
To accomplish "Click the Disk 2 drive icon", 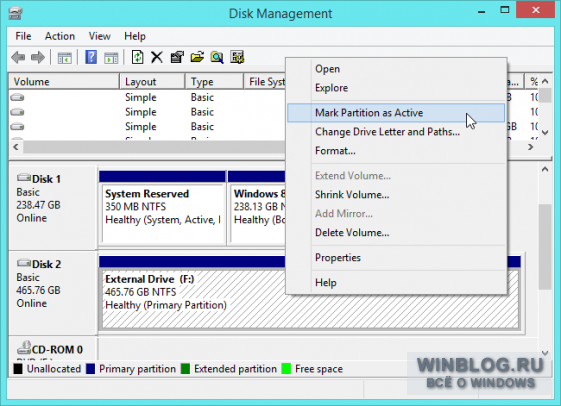I will [x=24, y=263].
